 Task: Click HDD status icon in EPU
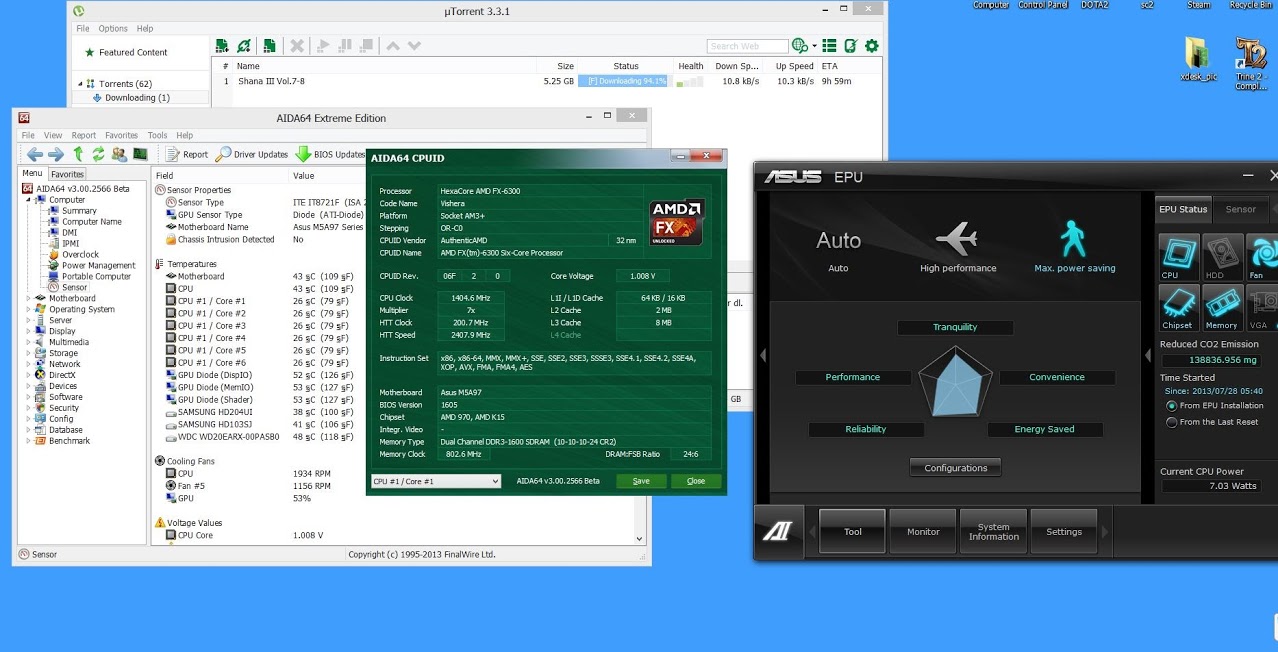click(x=1222, y=258)
